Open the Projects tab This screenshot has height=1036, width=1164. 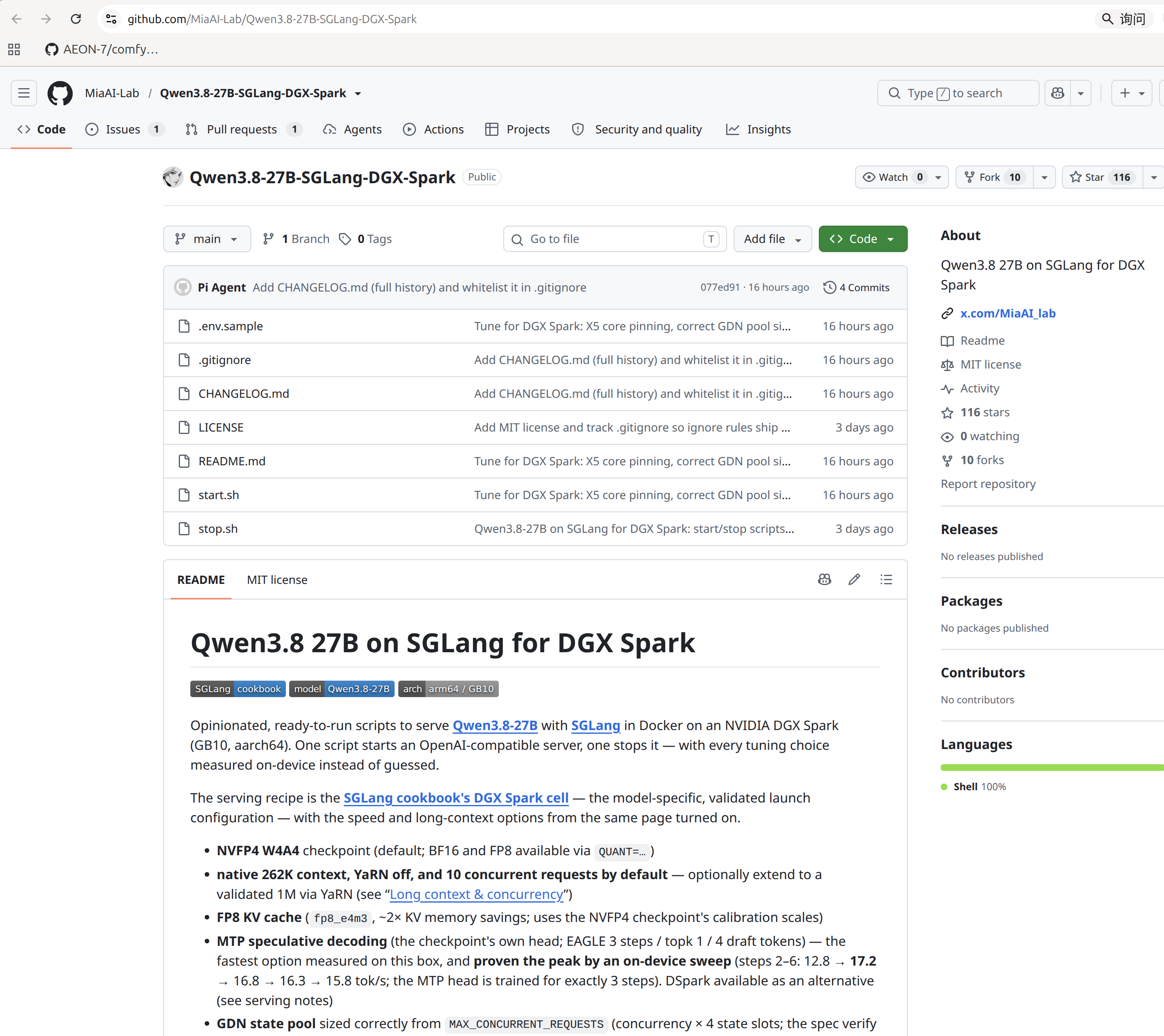(517, 129)
